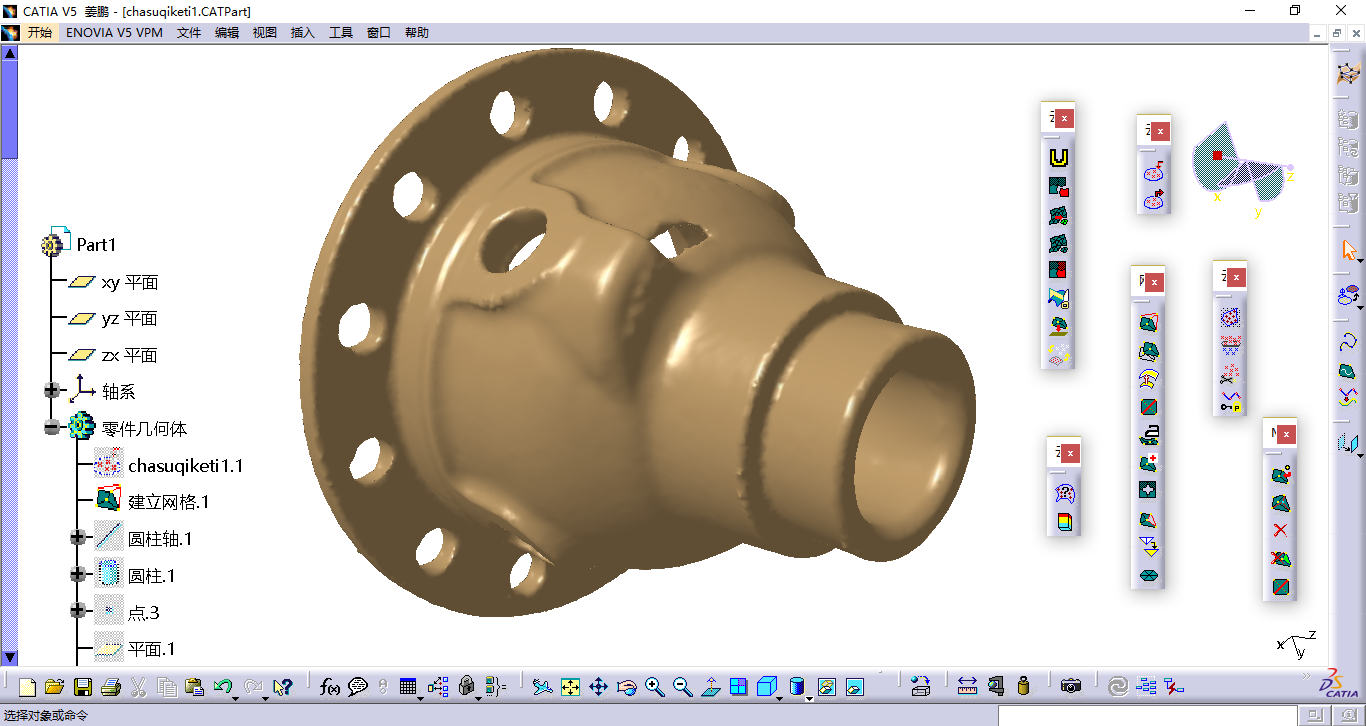Click the Fit All In view icon
The image size is (1366, 726).
point(570,687)
